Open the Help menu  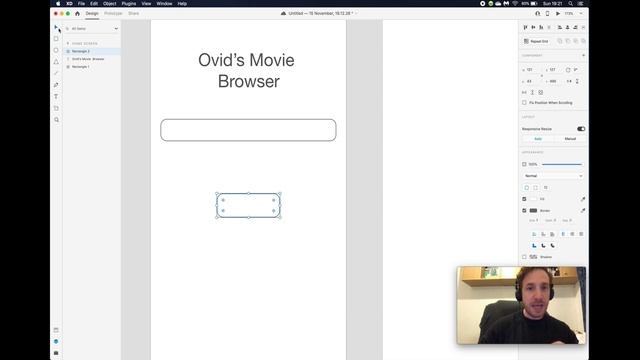coord(182,3)
